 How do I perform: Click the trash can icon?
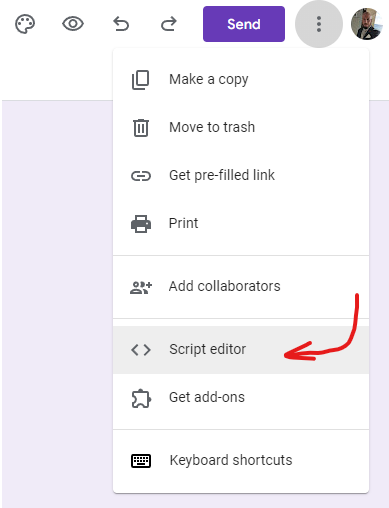pos(141,128)
